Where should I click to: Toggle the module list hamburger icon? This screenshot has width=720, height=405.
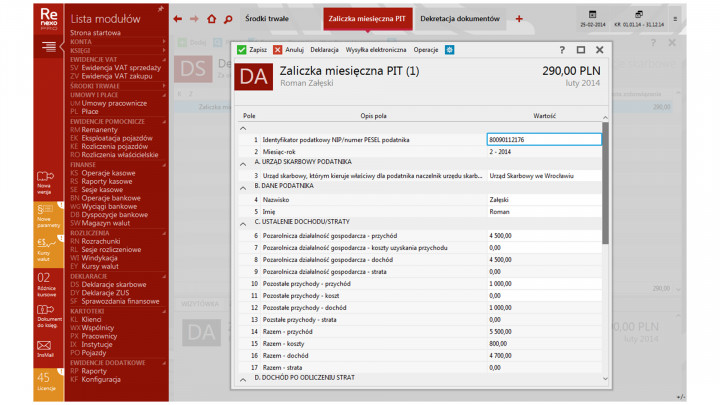(x=48, y=47)
